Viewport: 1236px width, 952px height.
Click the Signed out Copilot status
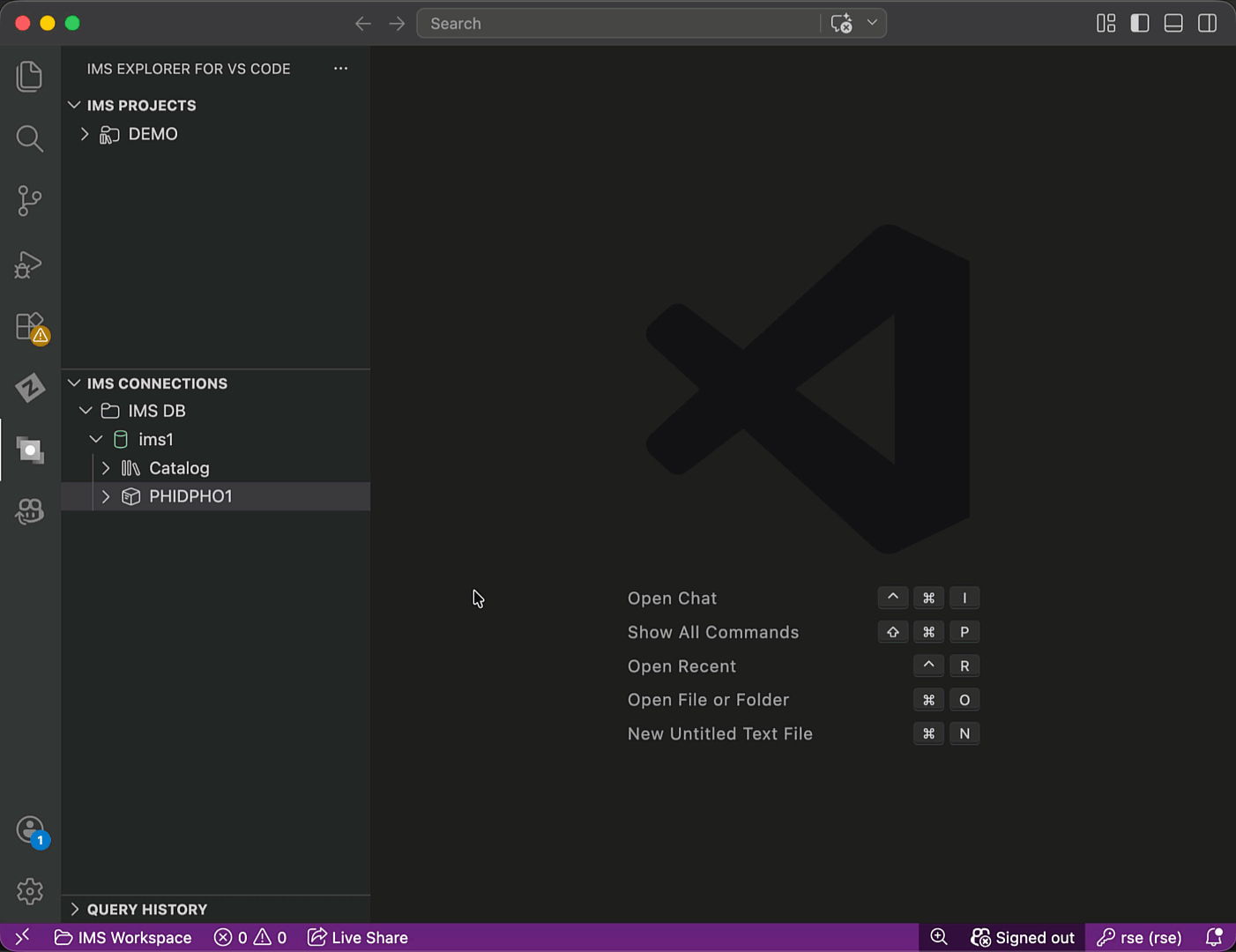coord(1023,937)
